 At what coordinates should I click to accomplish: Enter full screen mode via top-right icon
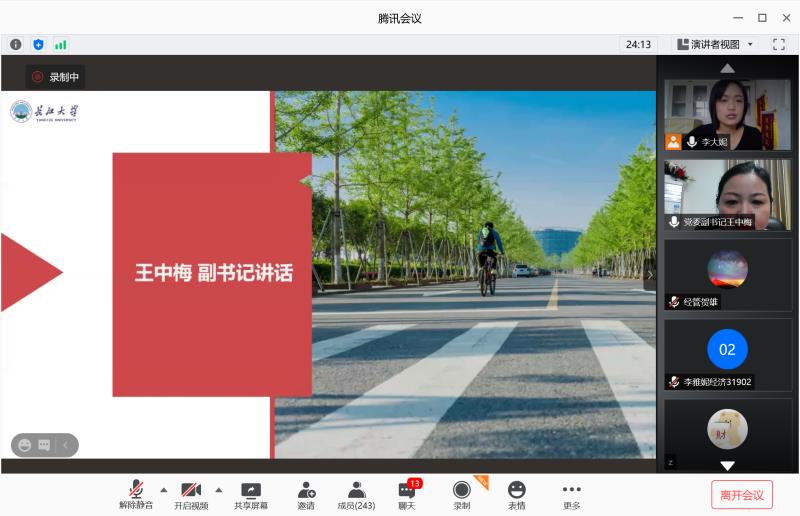click(x=779, y=44)
